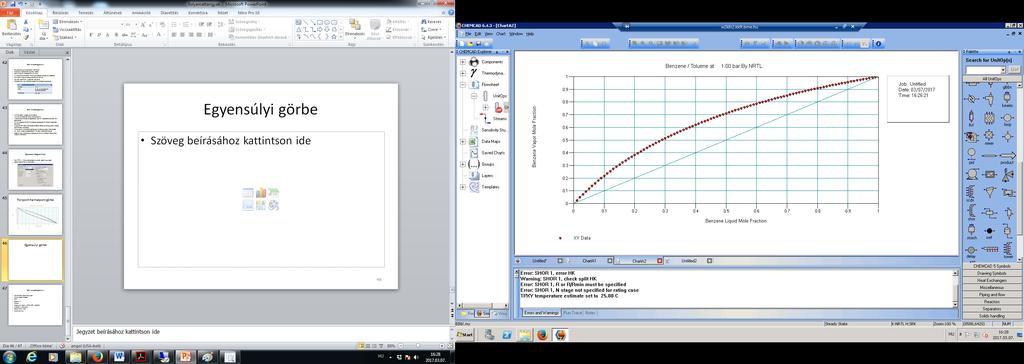Open the Data Maps item icon
The image size is (1024, 364).
(474, 141)
